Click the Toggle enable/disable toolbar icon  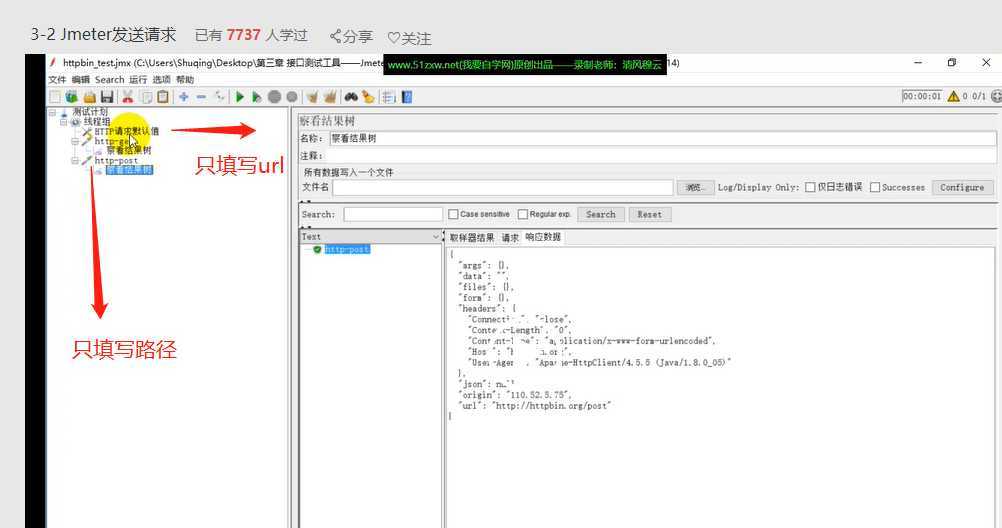click(220, 97)
